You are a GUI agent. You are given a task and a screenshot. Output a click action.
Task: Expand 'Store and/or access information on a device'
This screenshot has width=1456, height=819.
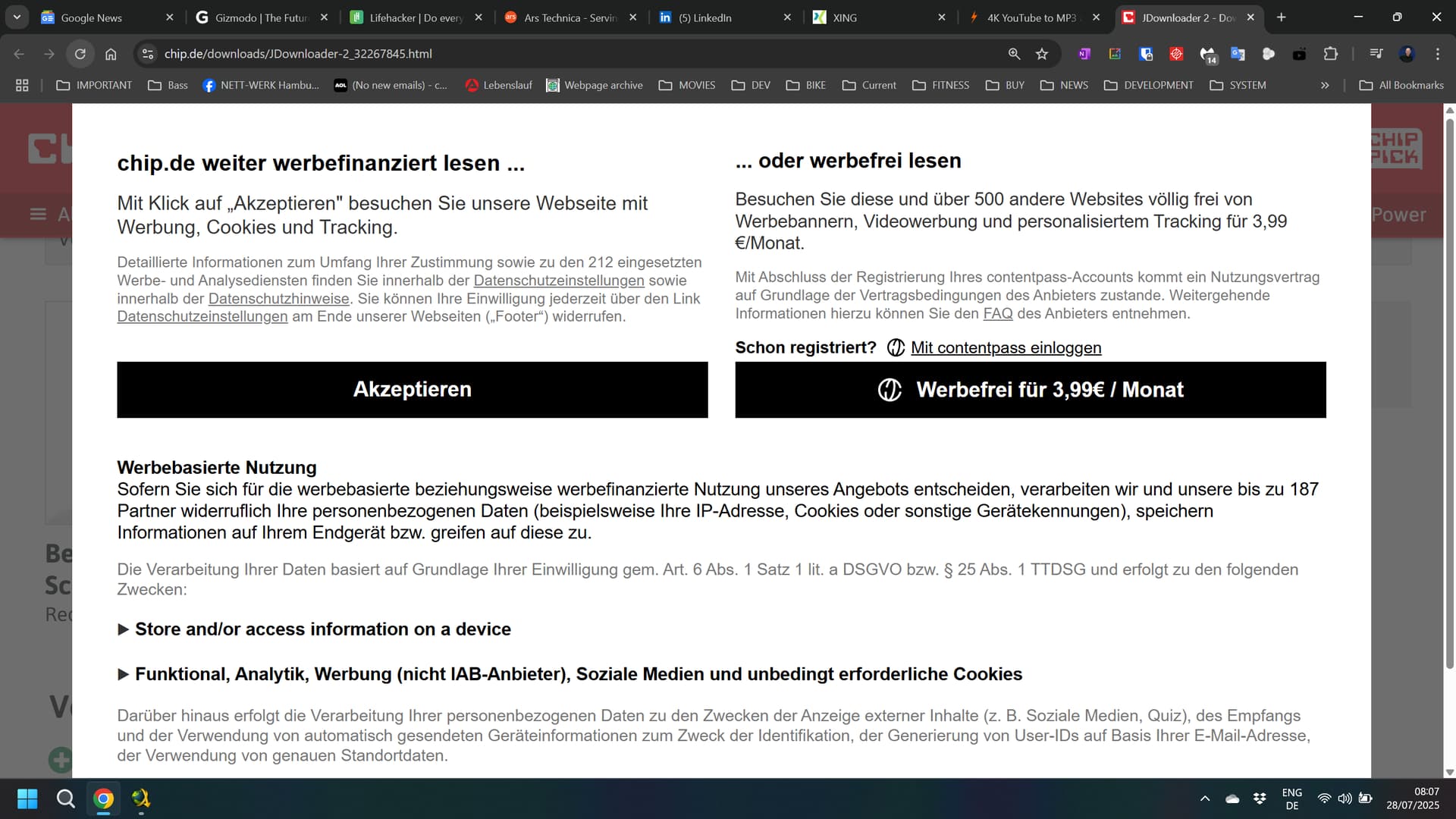coord(315,629)
